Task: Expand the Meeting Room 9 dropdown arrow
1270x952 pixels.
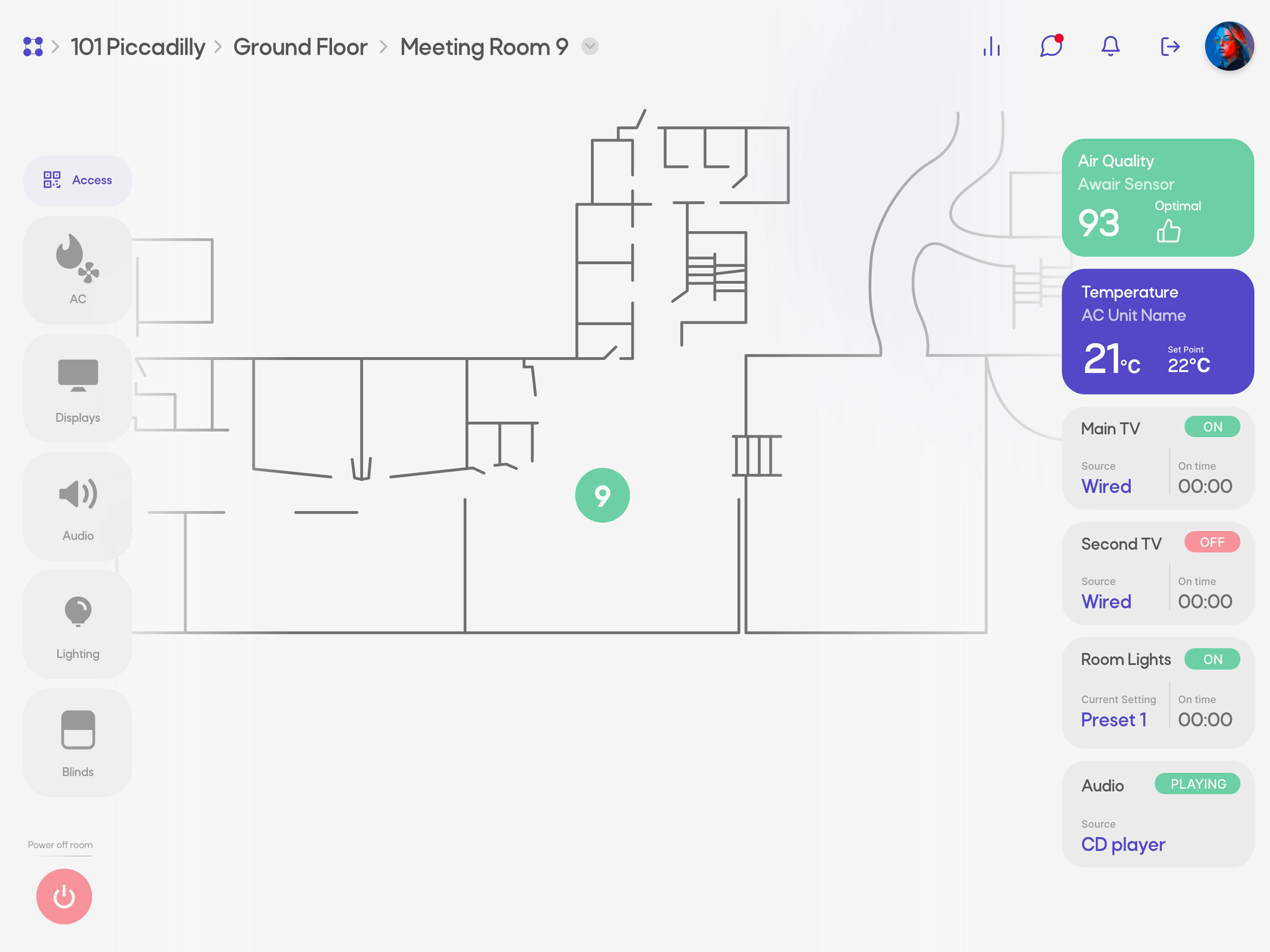Action: [x=590, y=46]
